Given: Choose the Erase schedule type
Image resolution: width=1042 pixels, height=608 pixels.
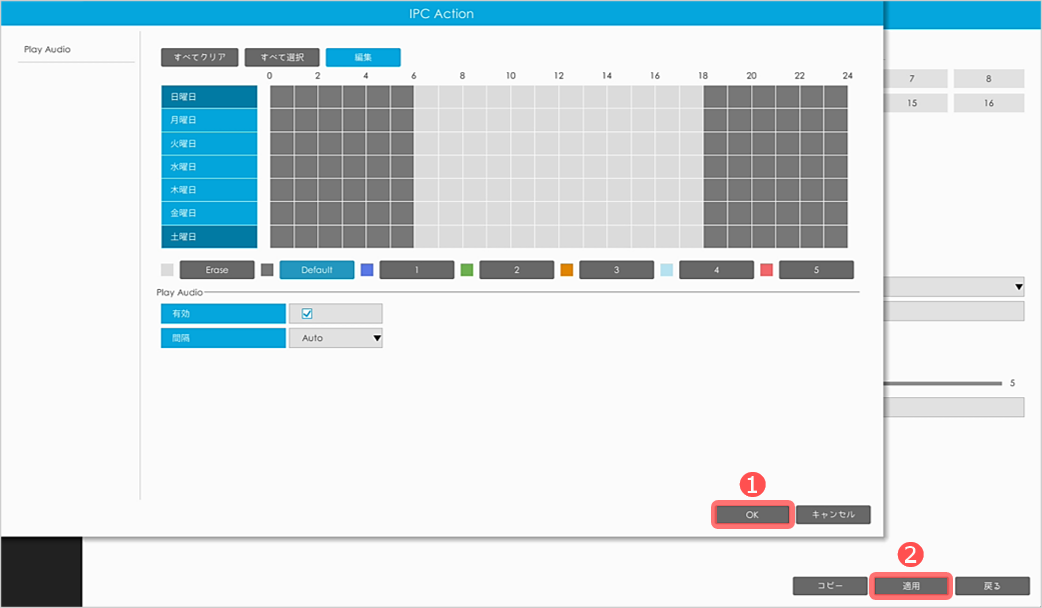Looking at the screenshot, I should point(217,270).
